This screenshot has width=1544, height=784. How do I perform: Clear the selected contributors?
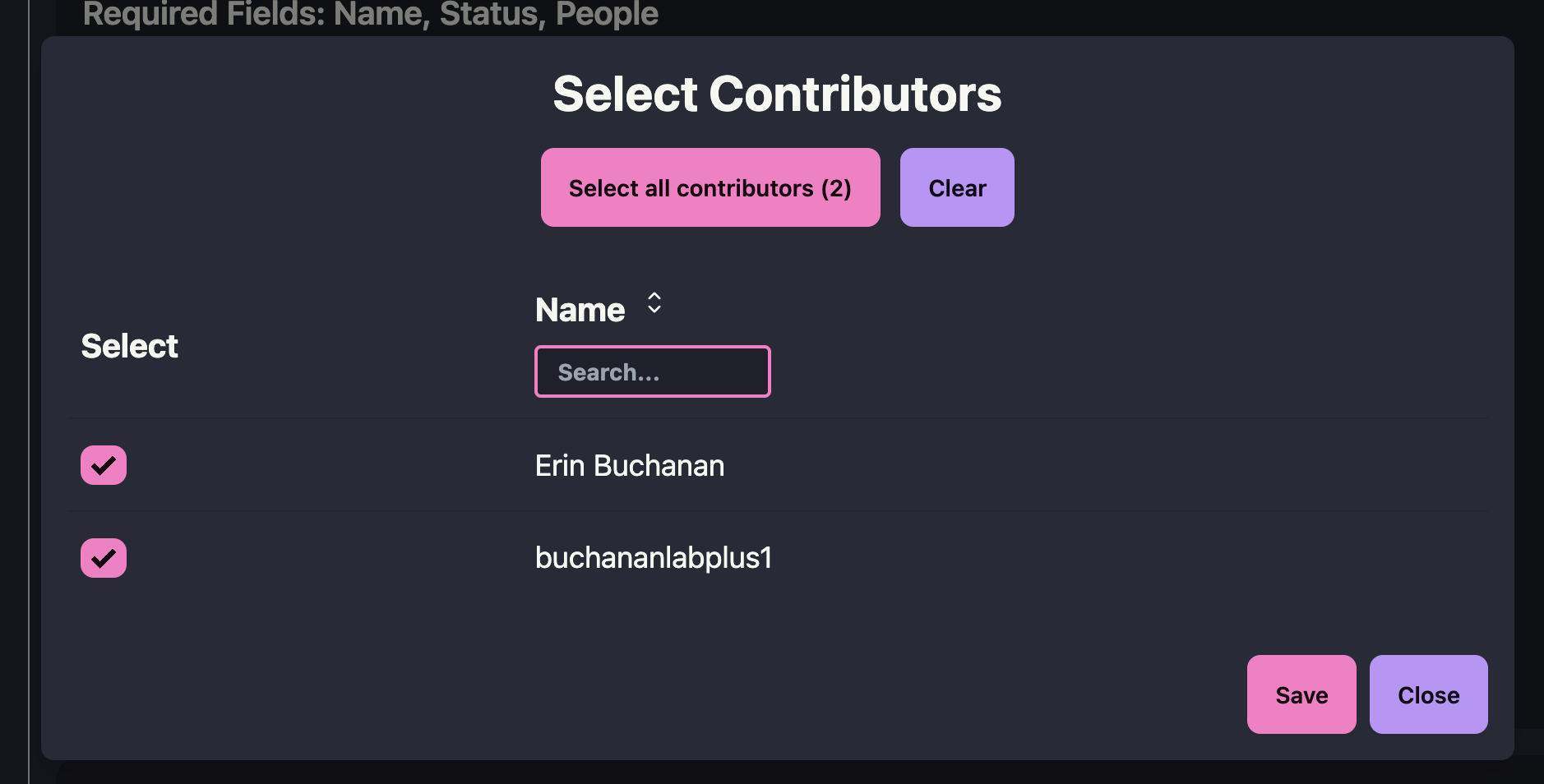[956, 187]
